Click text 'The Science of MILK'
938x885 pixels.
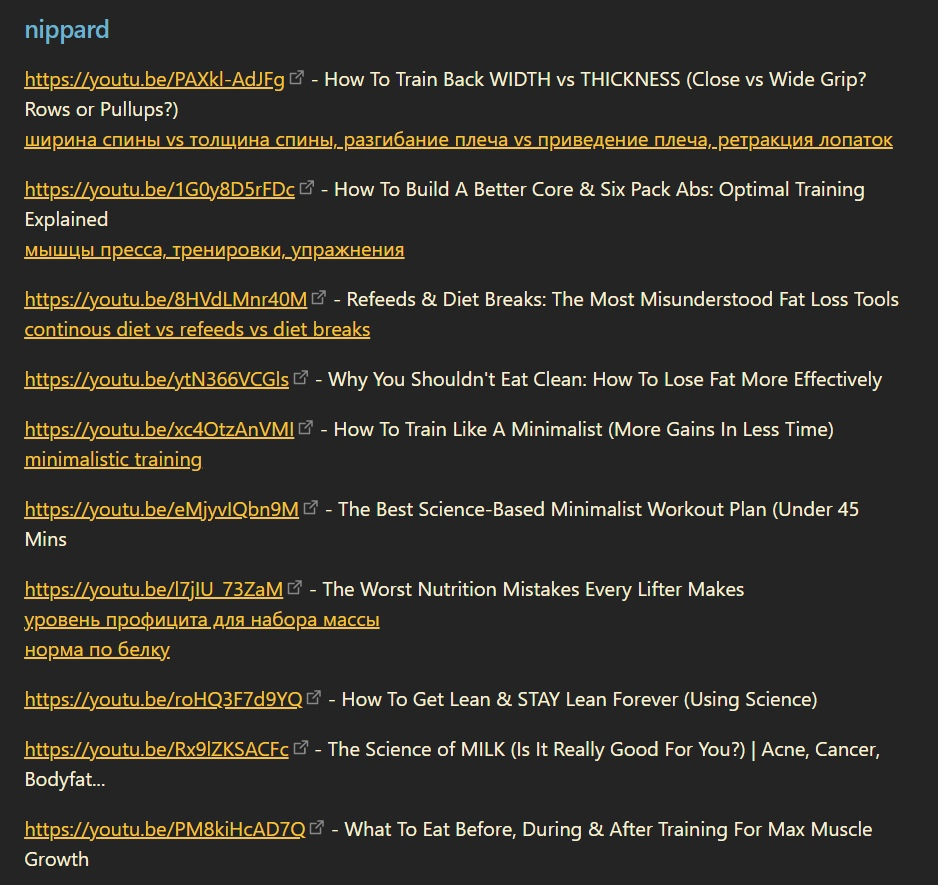pyautogui.click(x=416, y=750)
